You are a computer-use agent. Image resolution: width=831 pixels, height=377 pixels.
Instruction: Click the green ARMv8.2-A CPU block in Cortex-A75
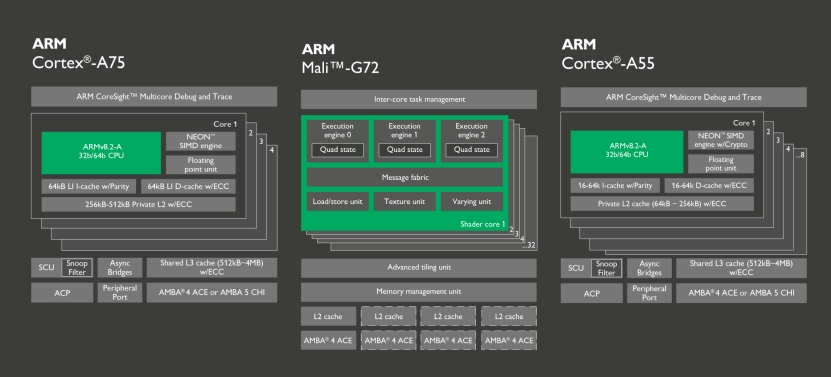pos(101,153)
